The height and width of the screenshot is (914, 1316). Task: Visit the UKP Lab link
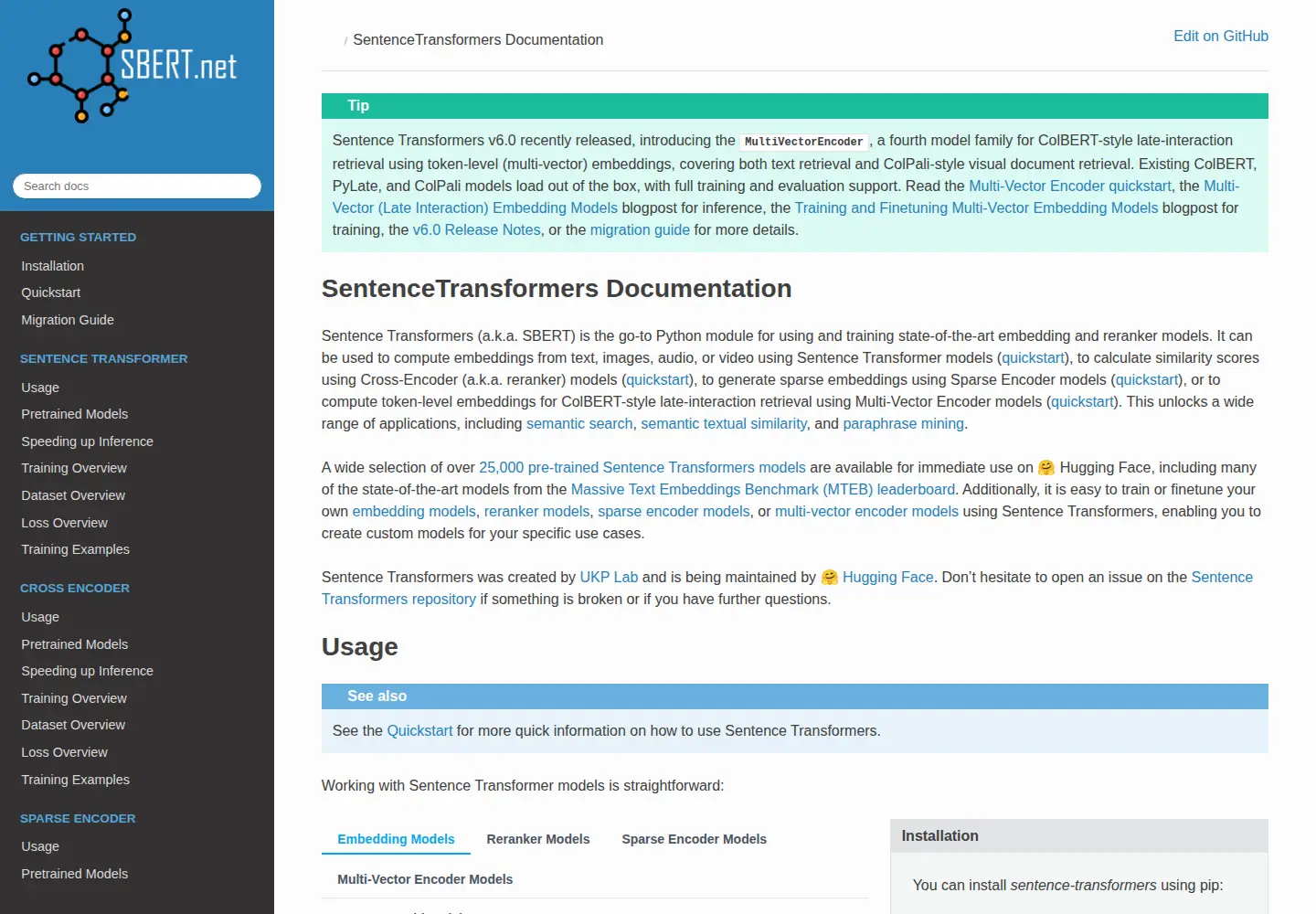609,577
